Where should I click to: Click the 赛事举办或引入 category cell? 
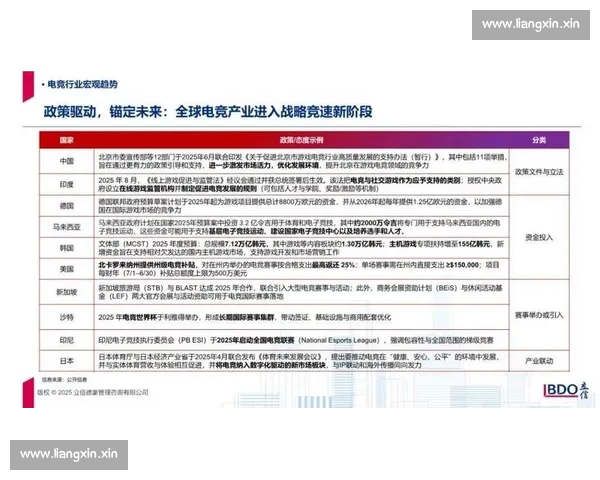(539, 315)
